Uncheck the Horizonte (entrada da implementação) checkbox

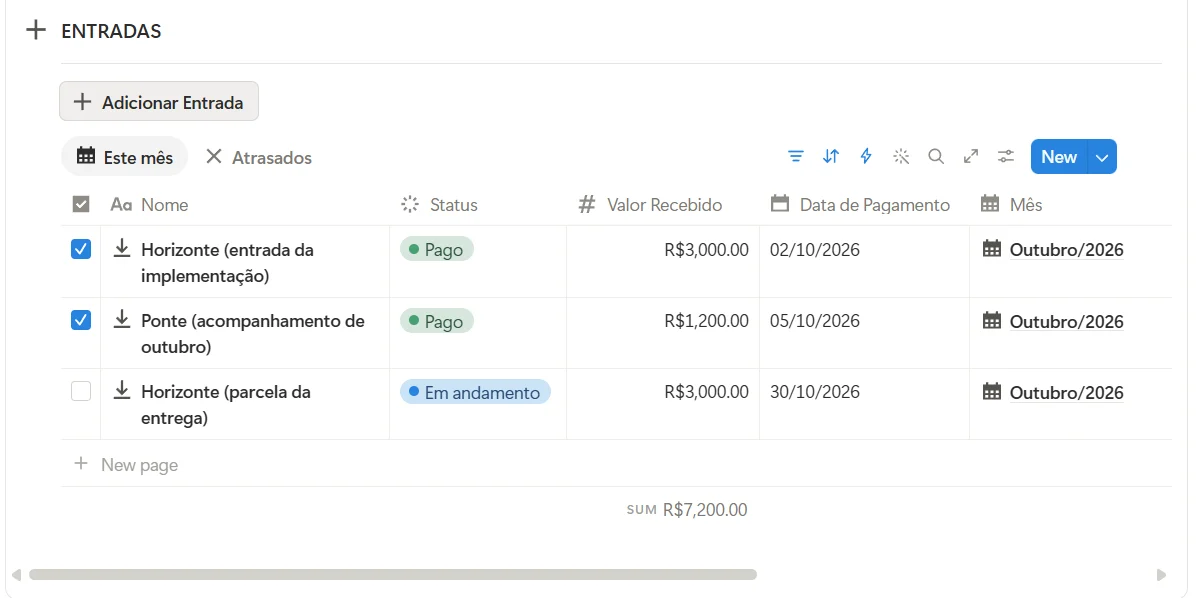click(x=81, y=249)
